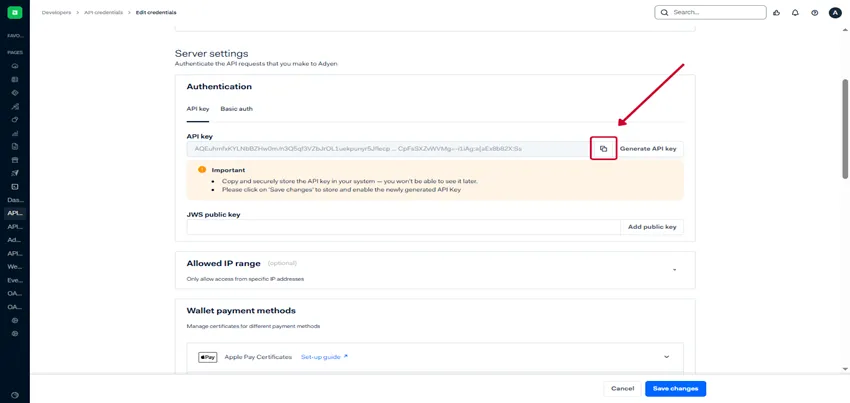Click the Server settings heading

211,54
